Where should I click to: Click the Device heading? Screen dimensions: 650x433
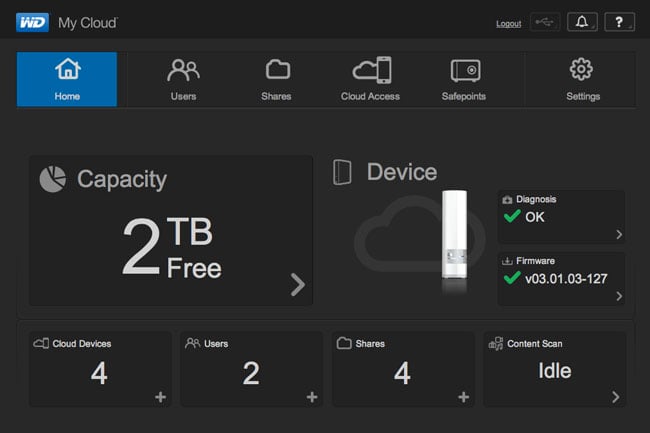[x=402, y=172]
